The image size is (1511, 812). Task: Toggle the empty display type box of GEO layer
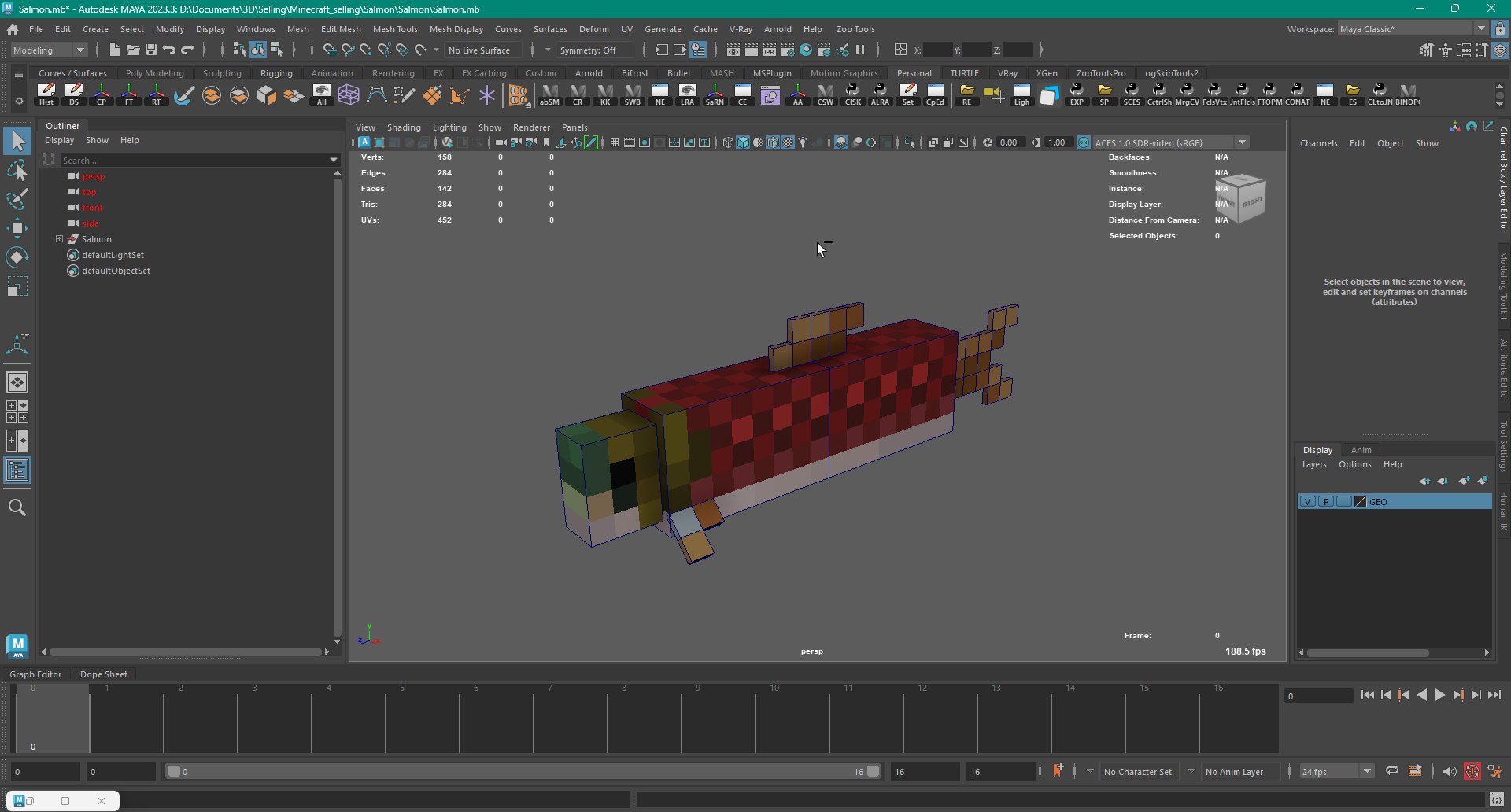tap(1344, 502)
